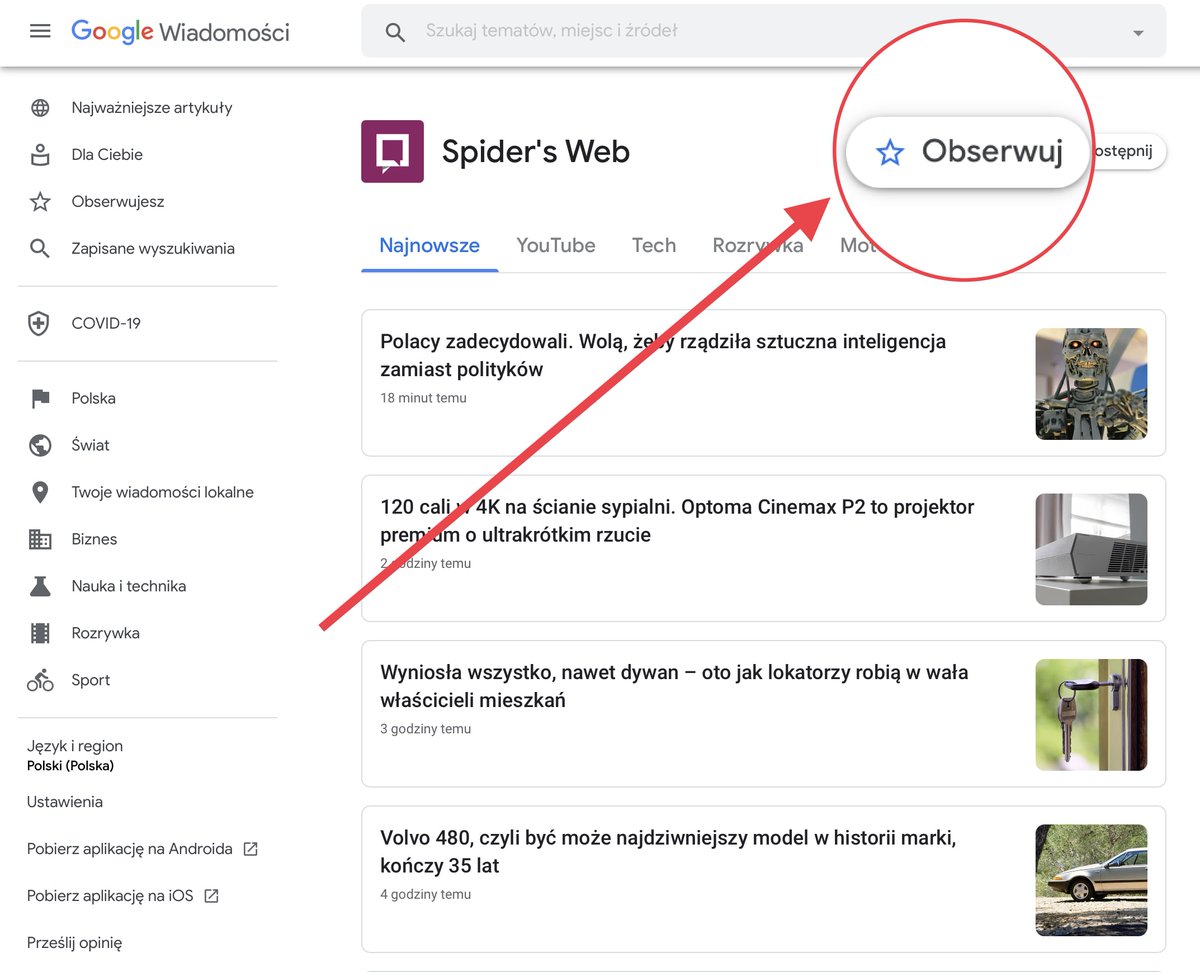Click the Rozrywka film strip icon
The image size is (1200, 972).
tap(40, 633)
